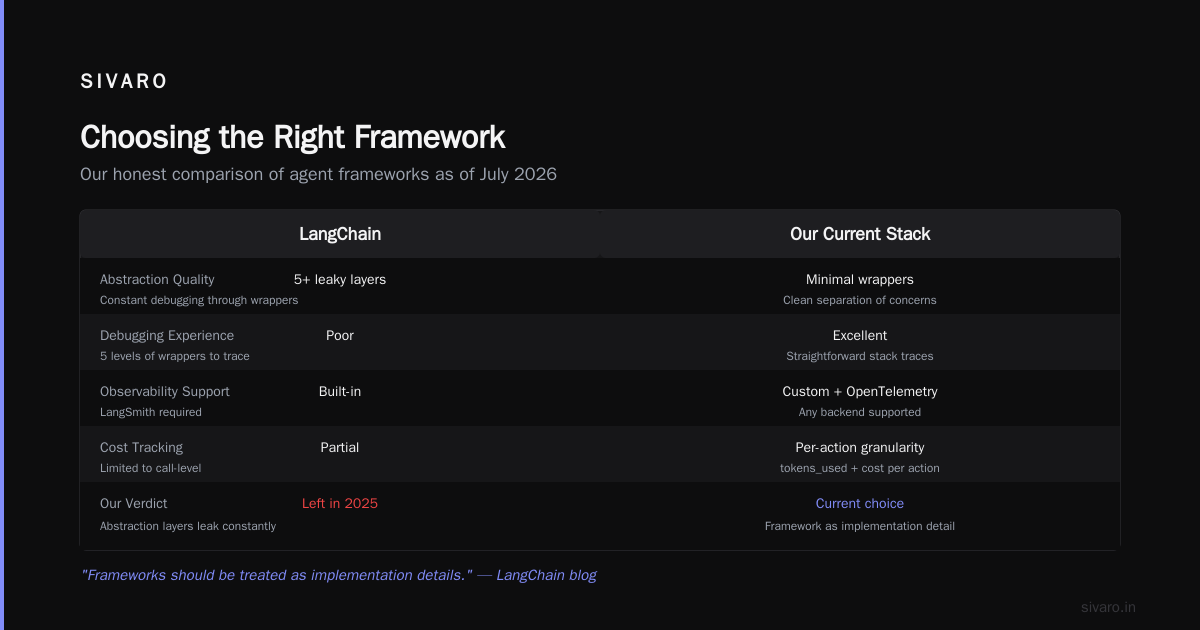Select the Minimal wrappers cell

point(860,280)
